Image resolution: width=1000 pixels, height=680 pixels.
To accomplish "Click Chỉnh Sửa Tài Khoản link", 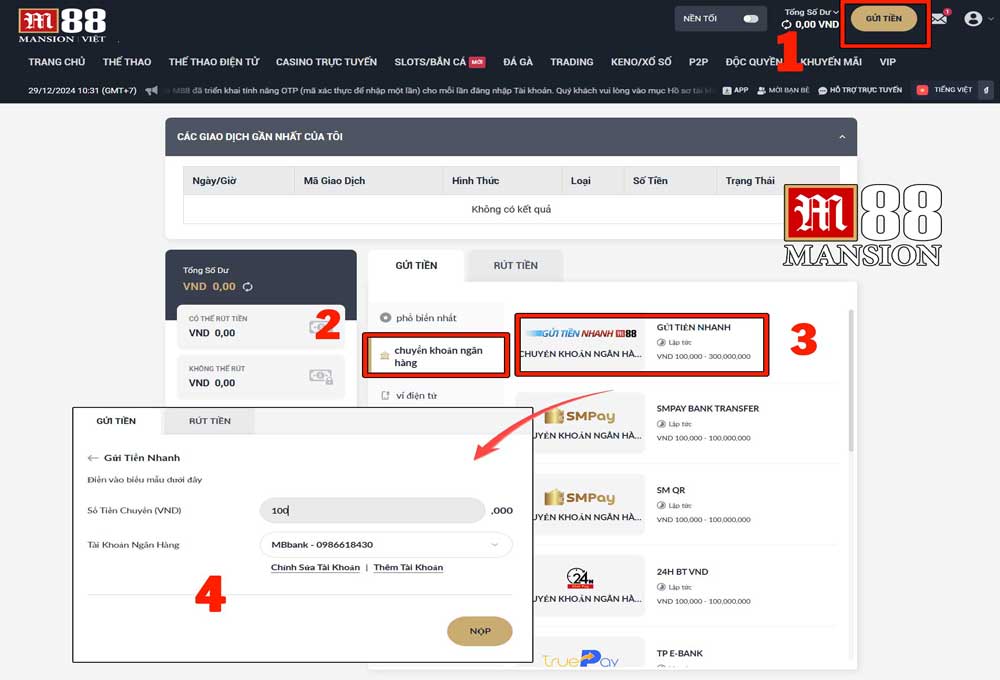I will [315, 567].
